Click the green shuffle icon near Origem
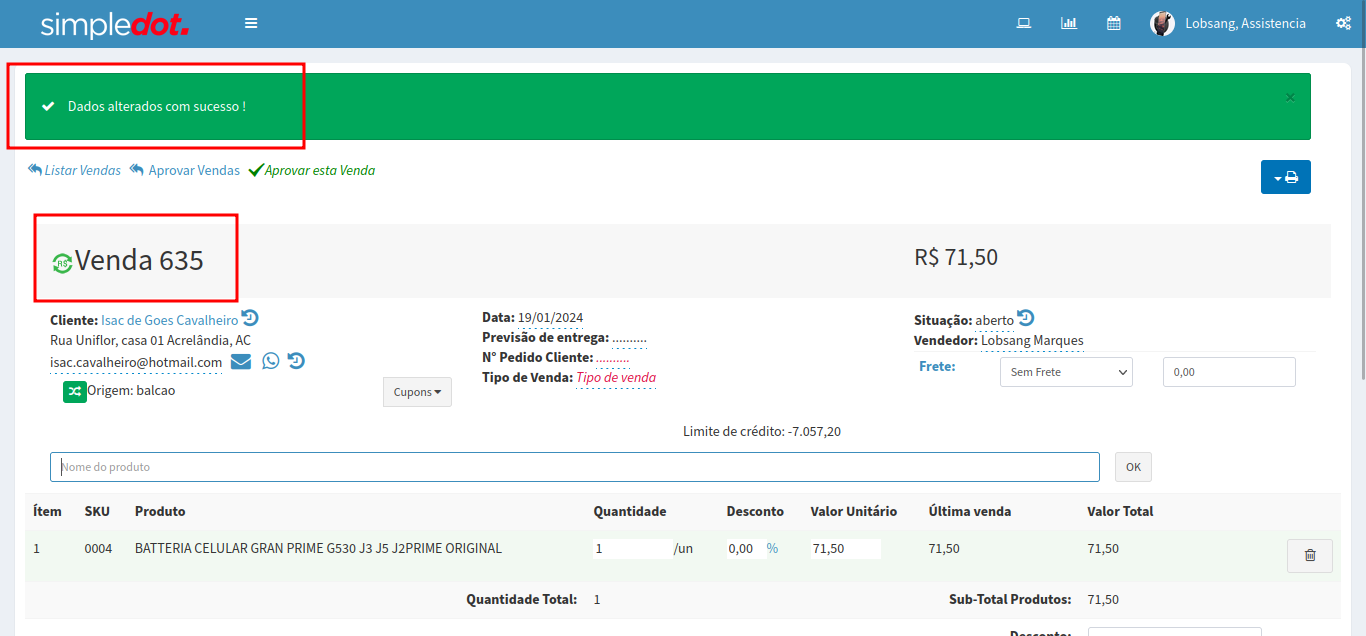The width and height of the screenshot is (1366, 636). pyautogui.click(x=75, y=391)
